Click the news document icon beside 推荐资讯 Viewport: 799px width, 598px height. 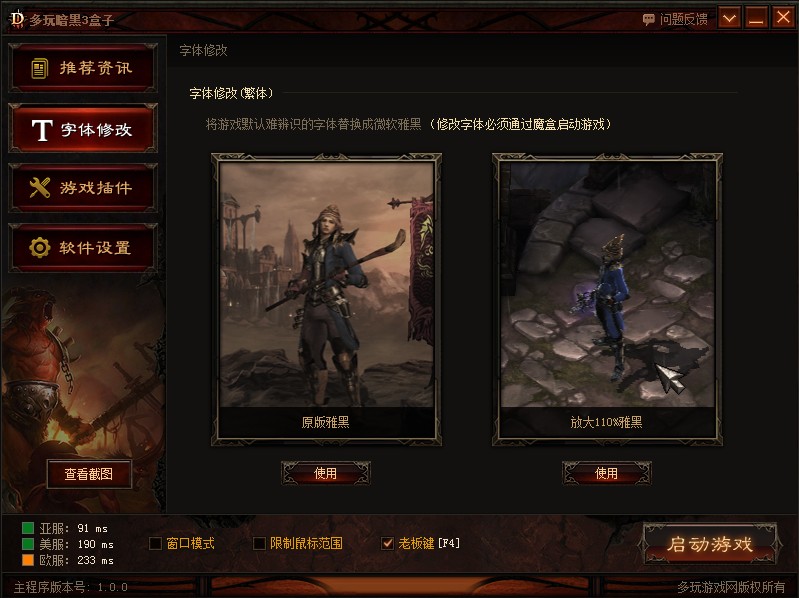pyautogui.click(x=40, y=68)
